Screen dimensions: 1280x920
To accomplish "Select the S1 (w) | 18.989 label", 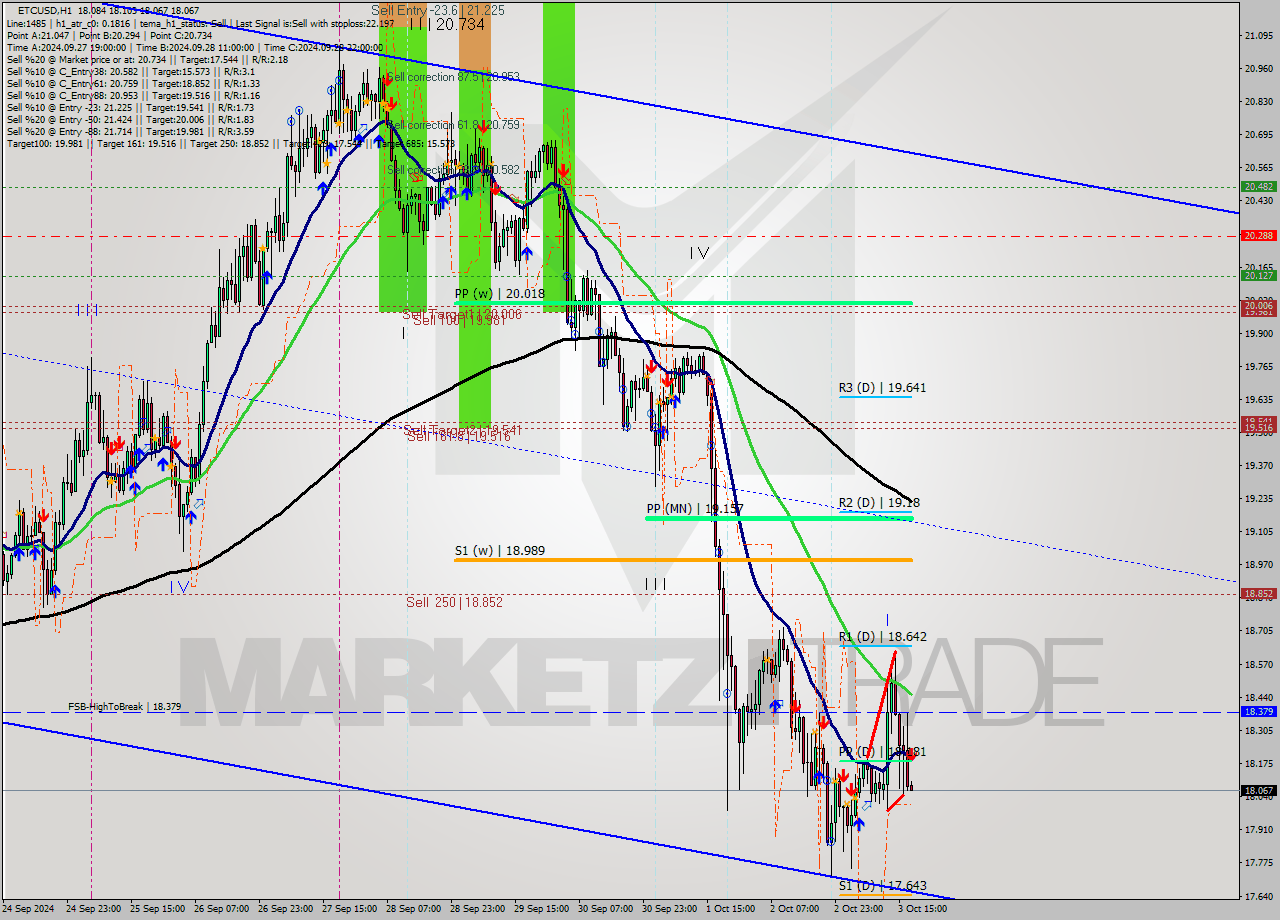I will click(x=500, y=550).
